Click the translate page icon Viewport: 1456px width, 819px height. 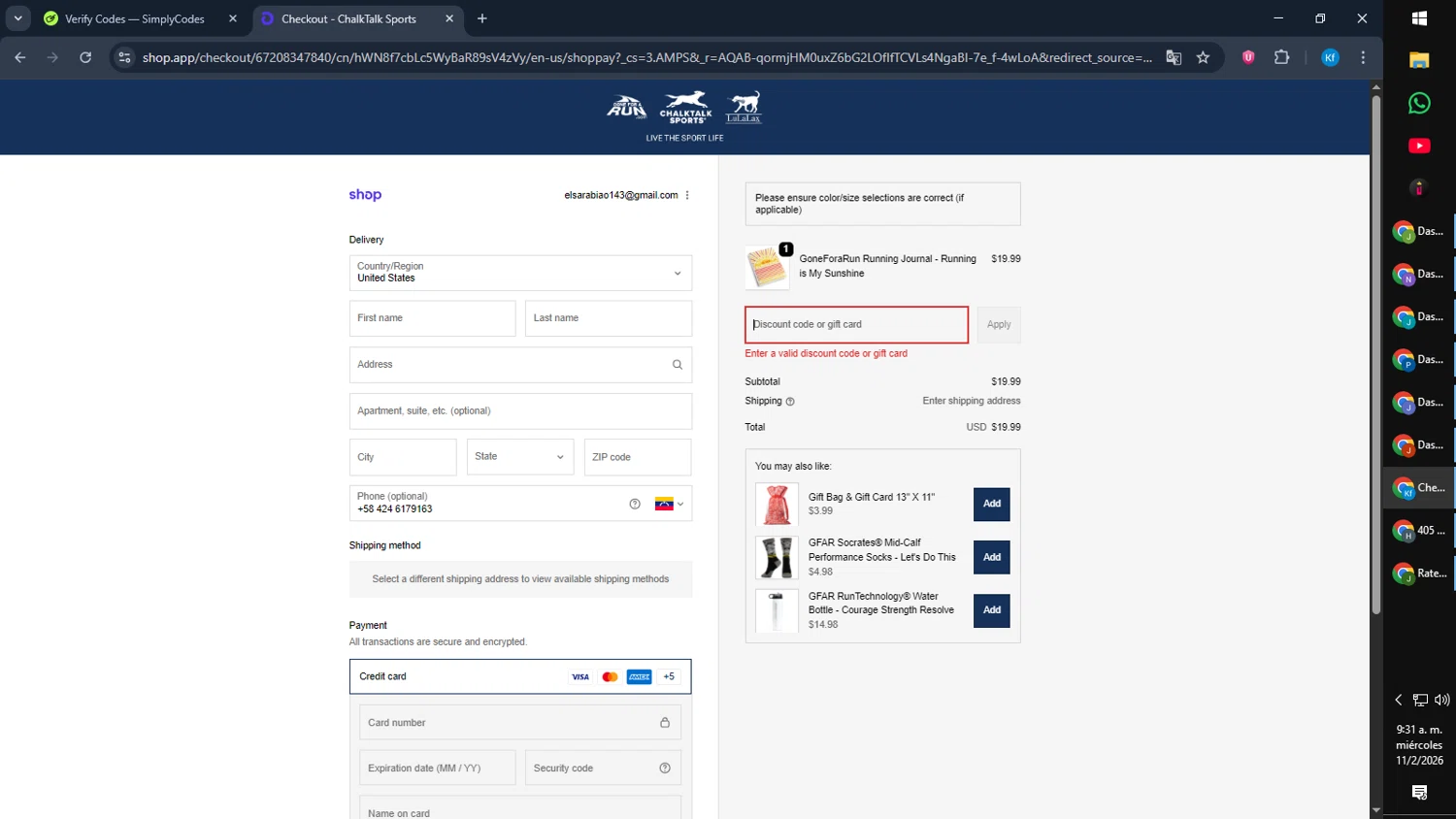pyautogui.click(x=1174, y=57)
